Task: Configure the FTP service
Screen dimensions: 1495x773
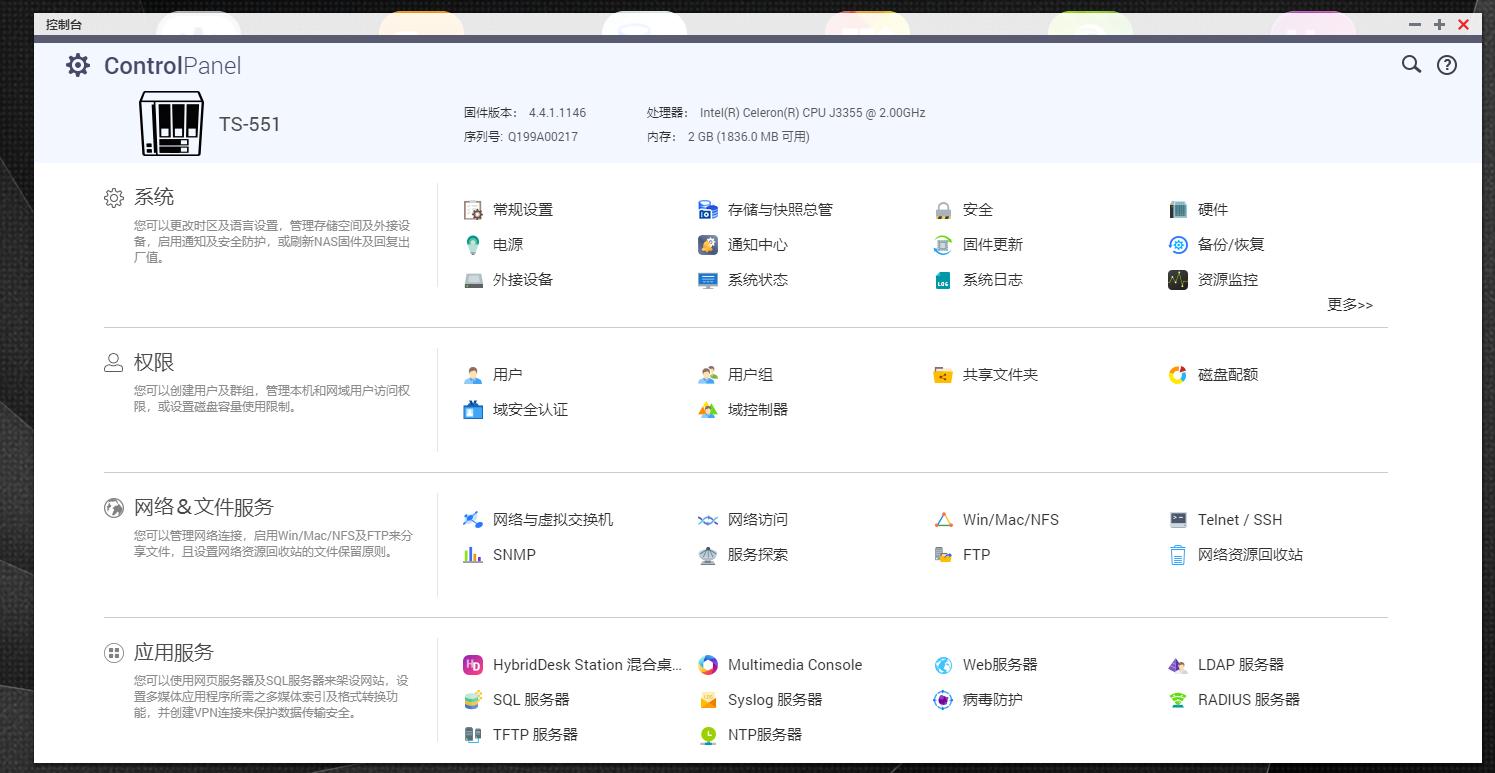Action: pos(976,555)
